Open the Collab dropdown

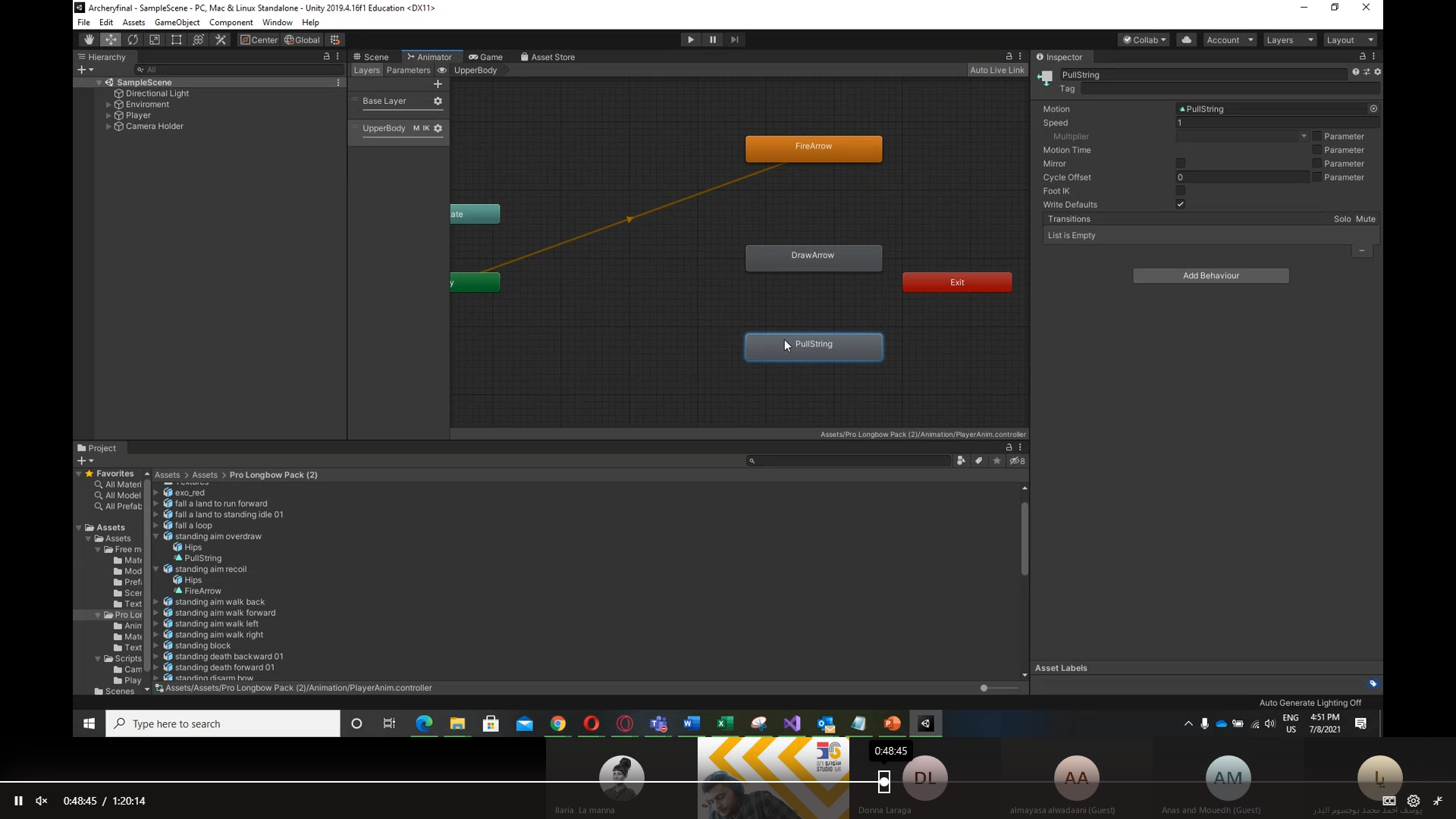[x=1144, y=40]
